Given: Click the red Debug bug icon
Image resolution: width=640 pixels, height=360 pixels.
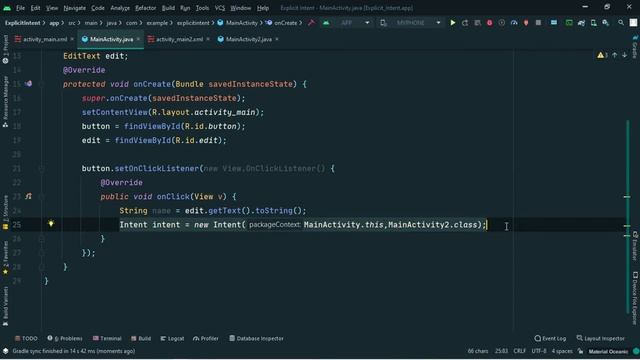Looking at the screenshot, I should (489, 23).
